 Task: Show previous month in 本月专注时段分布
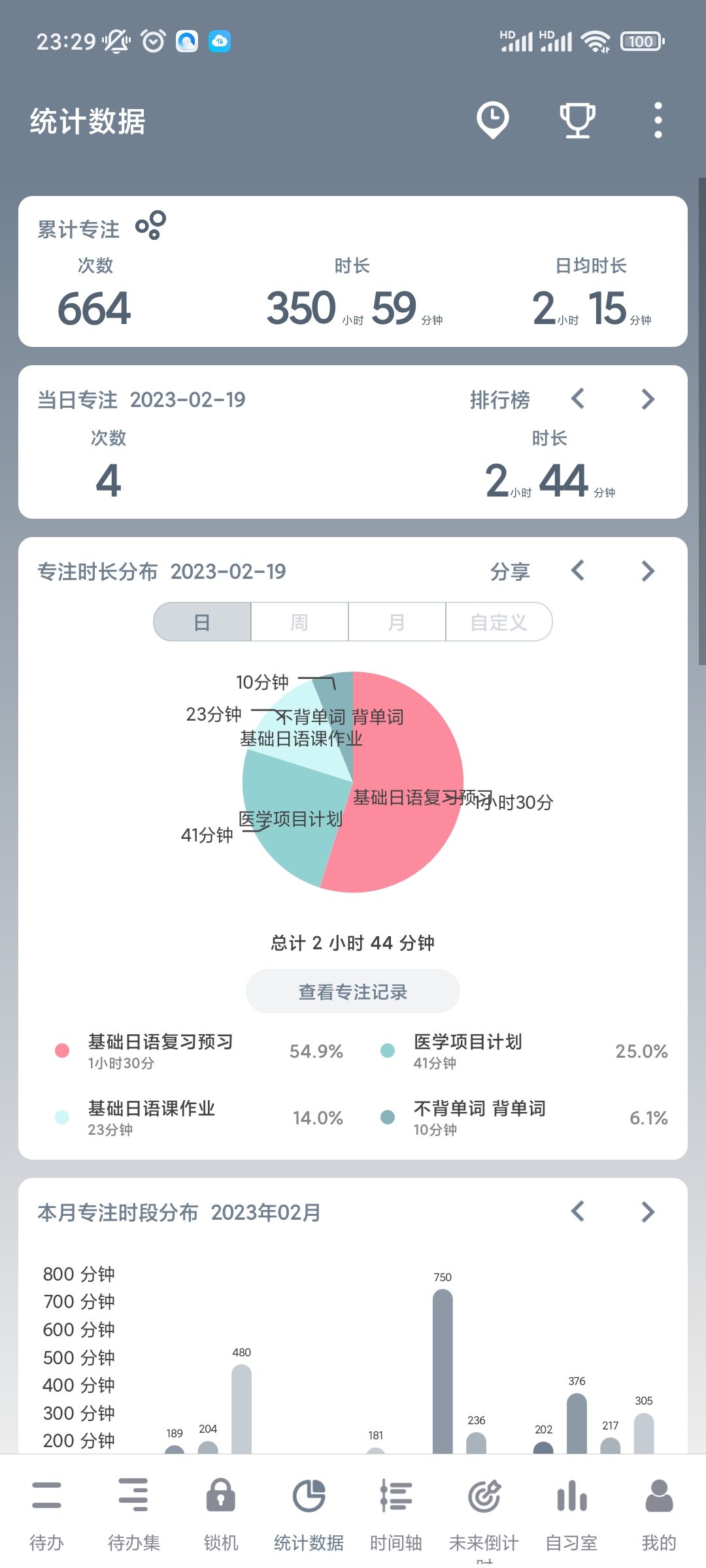pos(578,1212)
